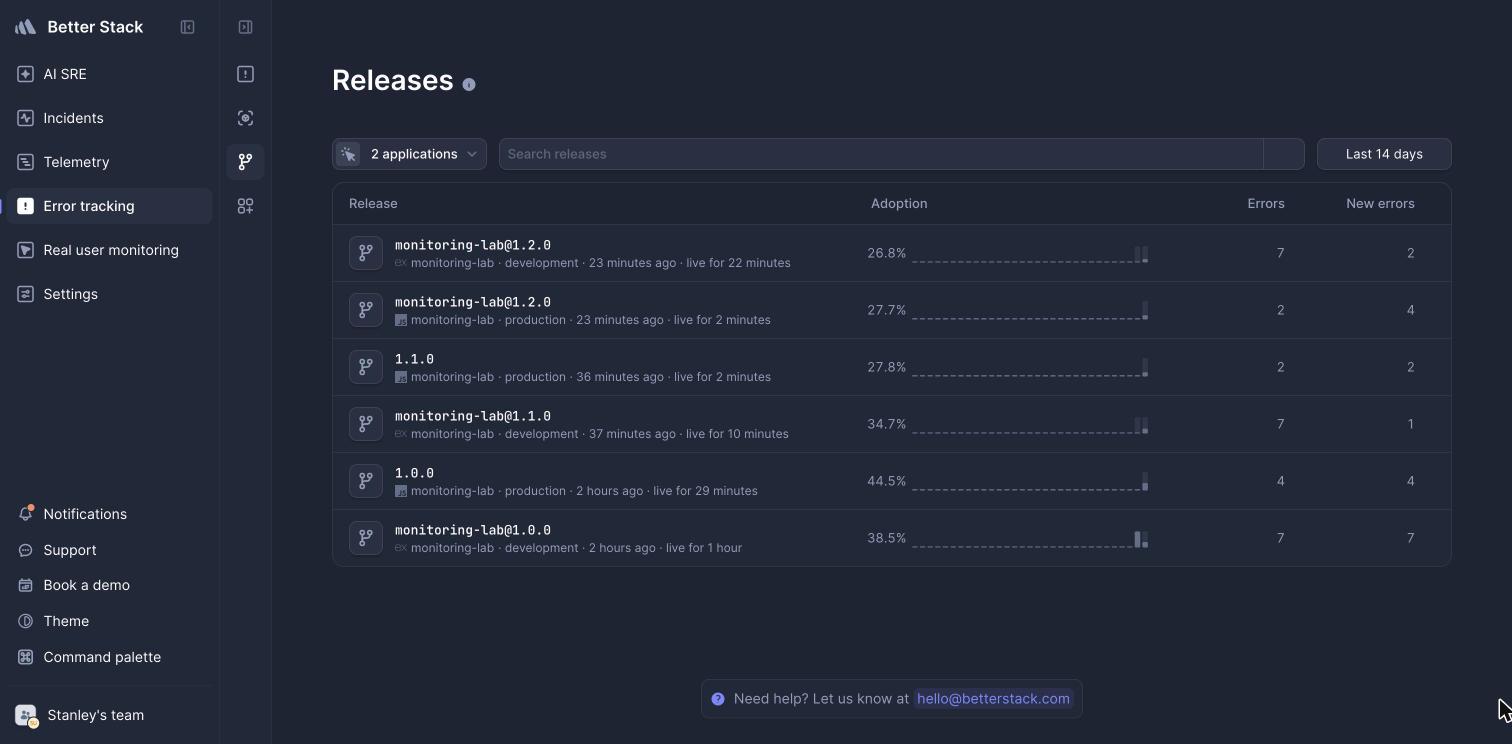Open AI SRE in the sidebar
1512x744 pixels.
tap(109, 74)
